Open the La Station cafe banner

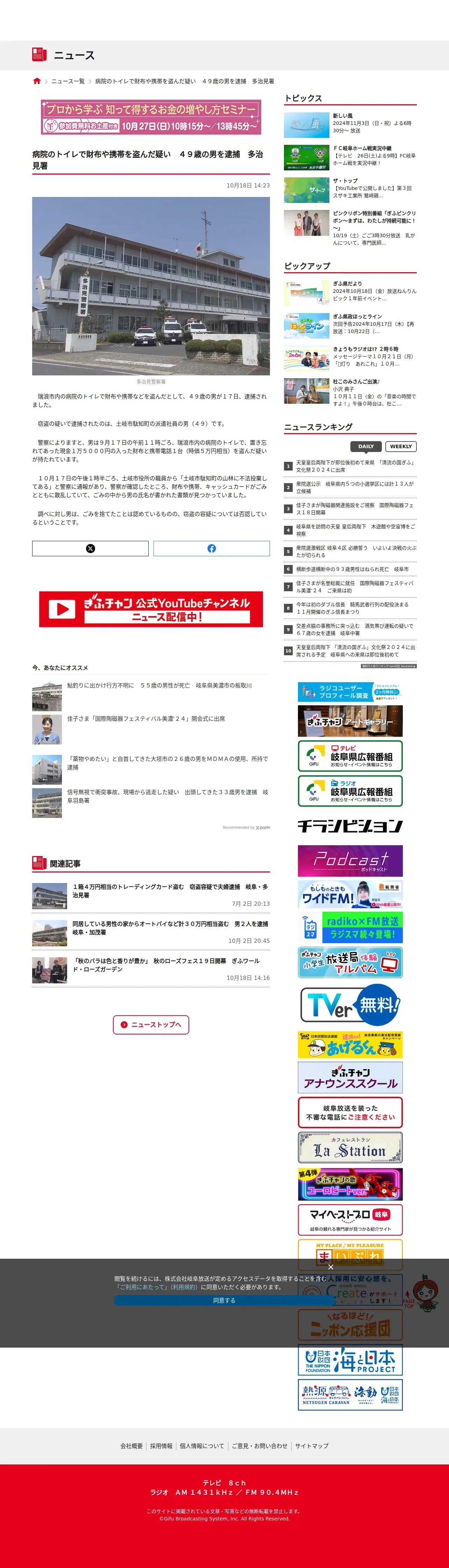click(x=350, y=1147)
